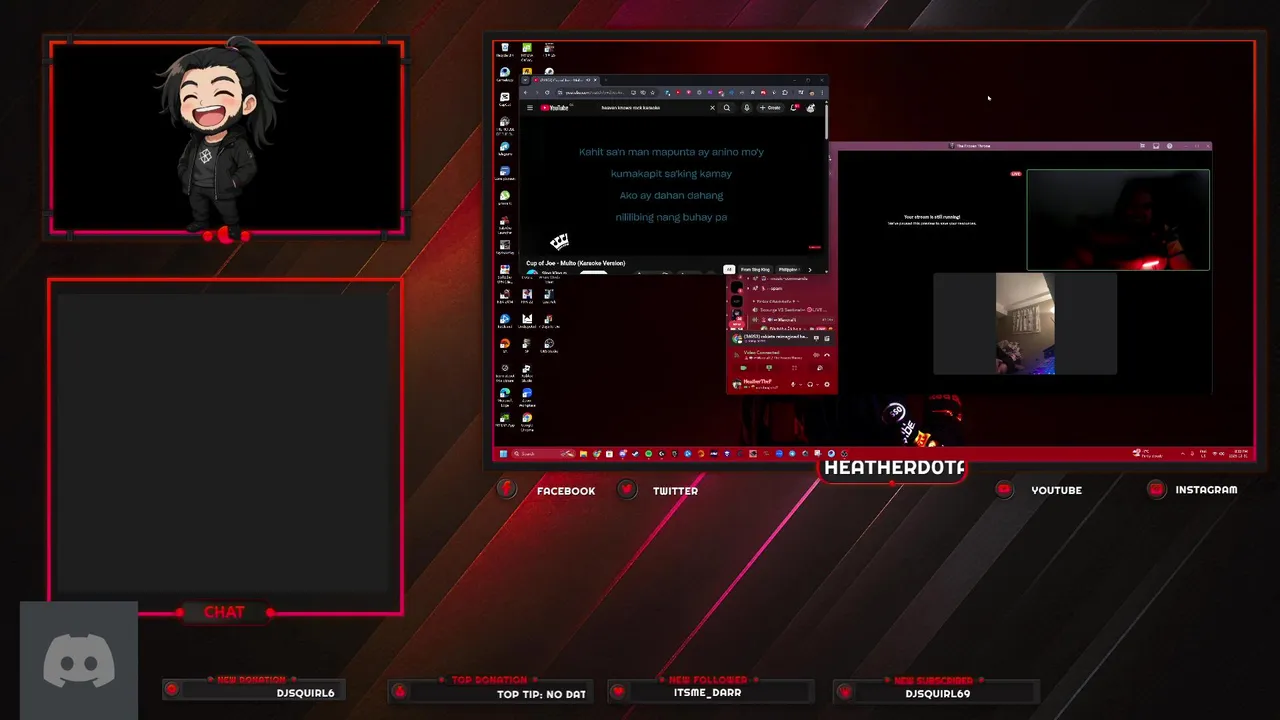
Task: Open the Discord inbox icon in the title bar
Action: tap(1156, 146)
